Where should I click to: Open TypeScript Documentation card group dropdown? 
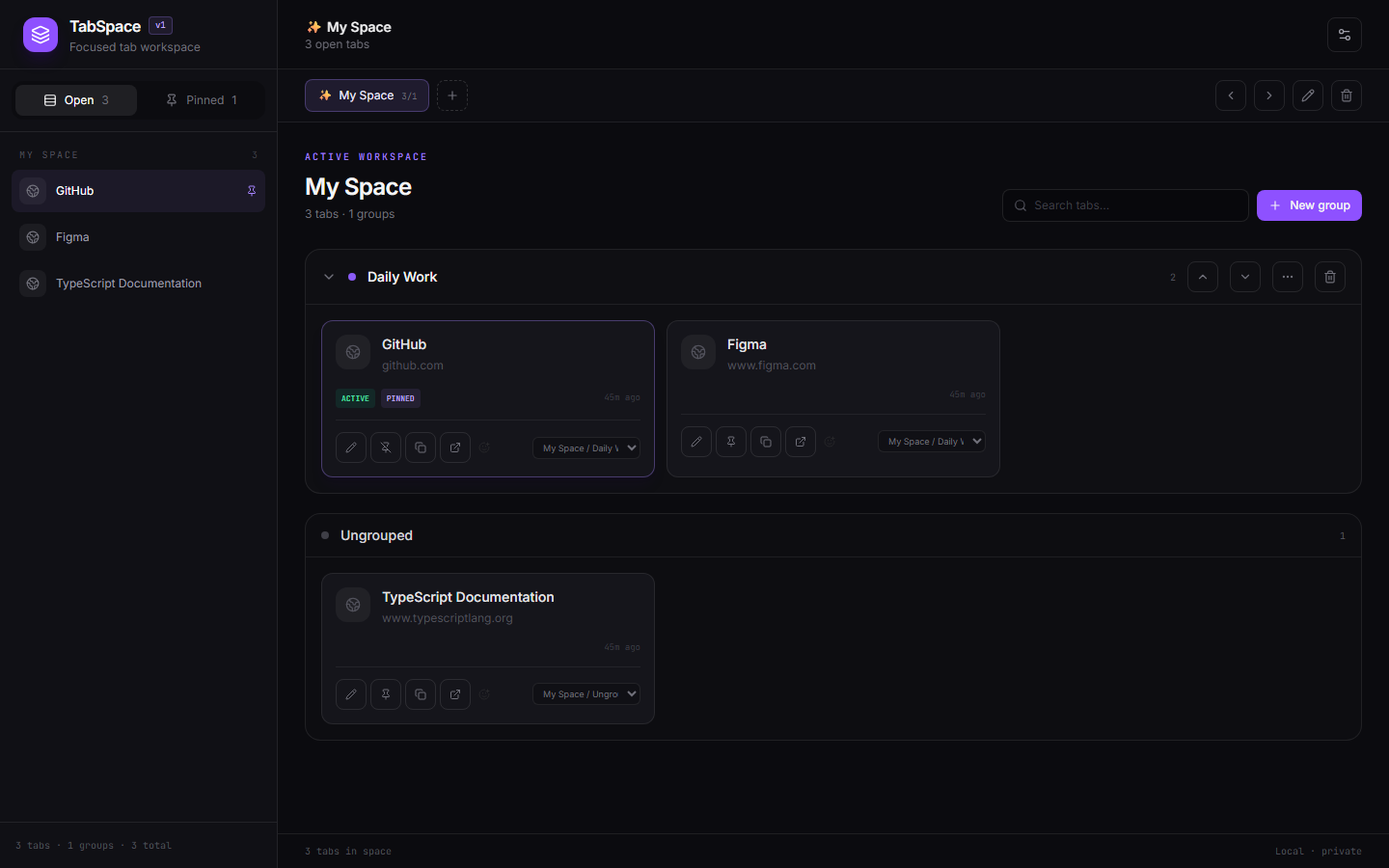pos(586,694)
